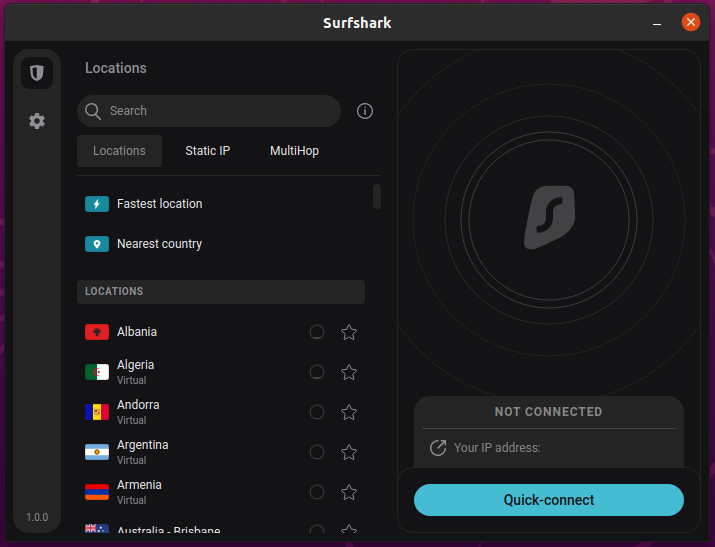Select the Algeria radio circle
Image resolution: width=715 pixels, height=547 pixels.
[x=317, y=372]
